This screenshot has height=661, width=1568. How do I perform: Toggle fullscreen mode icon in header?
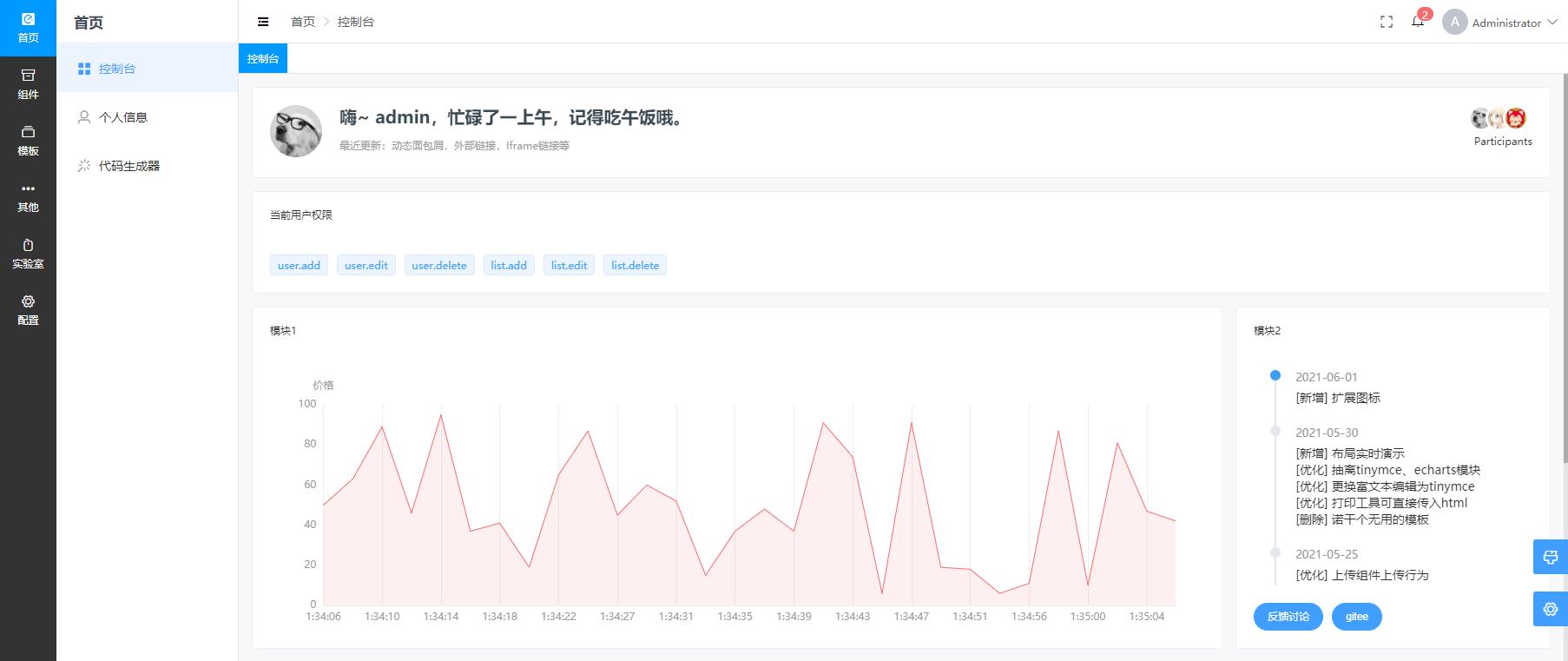[1387, 22]
